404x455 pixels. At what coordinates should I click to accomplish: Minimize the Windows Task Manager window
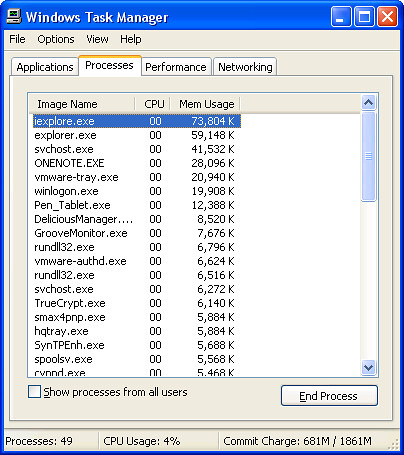[x=341, y=16]
